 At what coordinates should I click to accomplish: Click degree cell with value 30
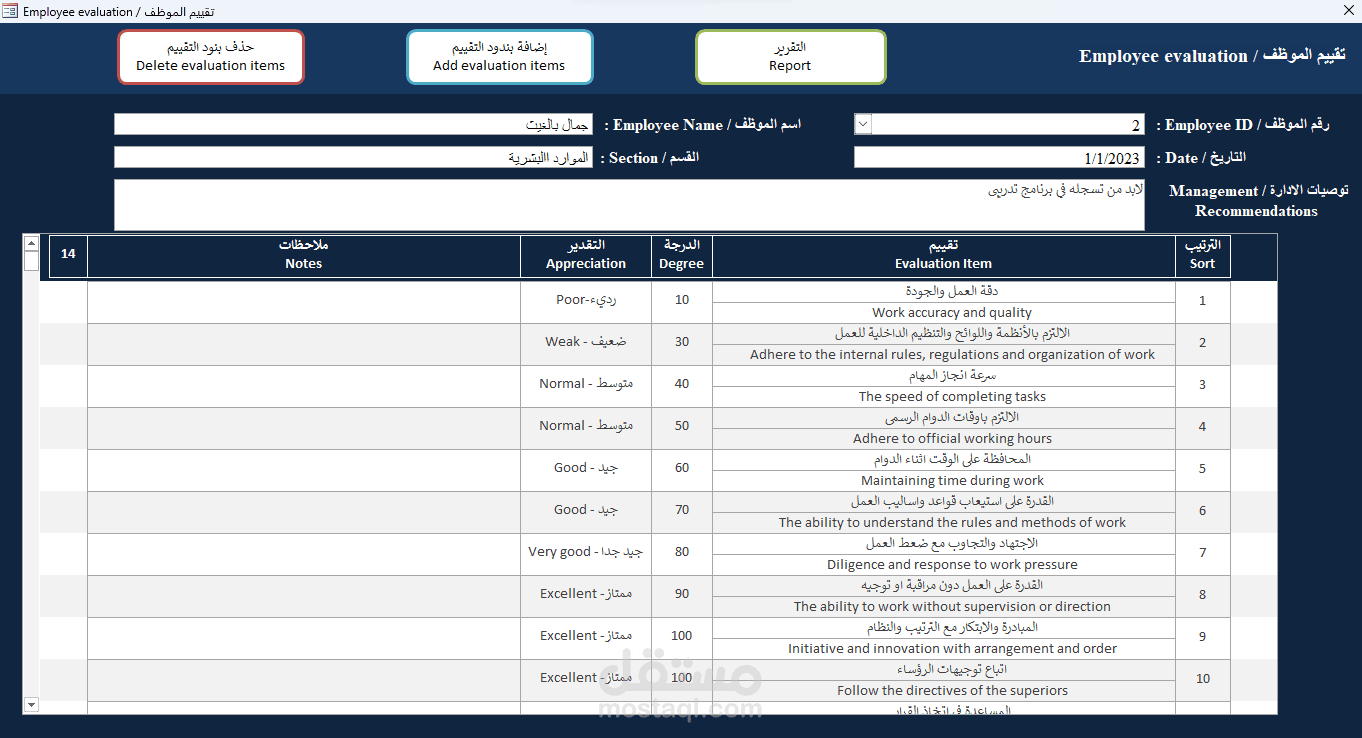click(x=682, y=342)
